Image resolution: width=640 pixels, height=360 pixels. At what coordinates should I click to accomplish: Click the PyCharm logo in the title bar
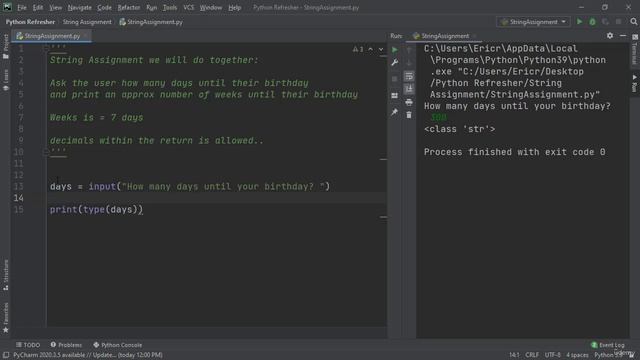7,7
